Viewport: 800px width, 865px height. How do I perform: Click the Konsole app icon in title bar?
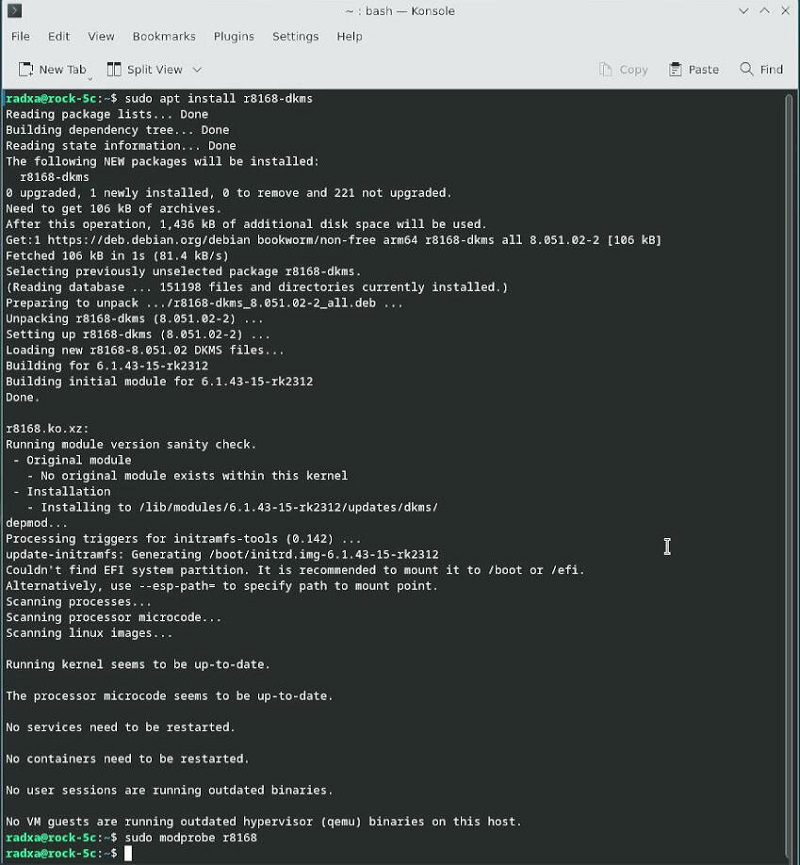coord(14,10)
